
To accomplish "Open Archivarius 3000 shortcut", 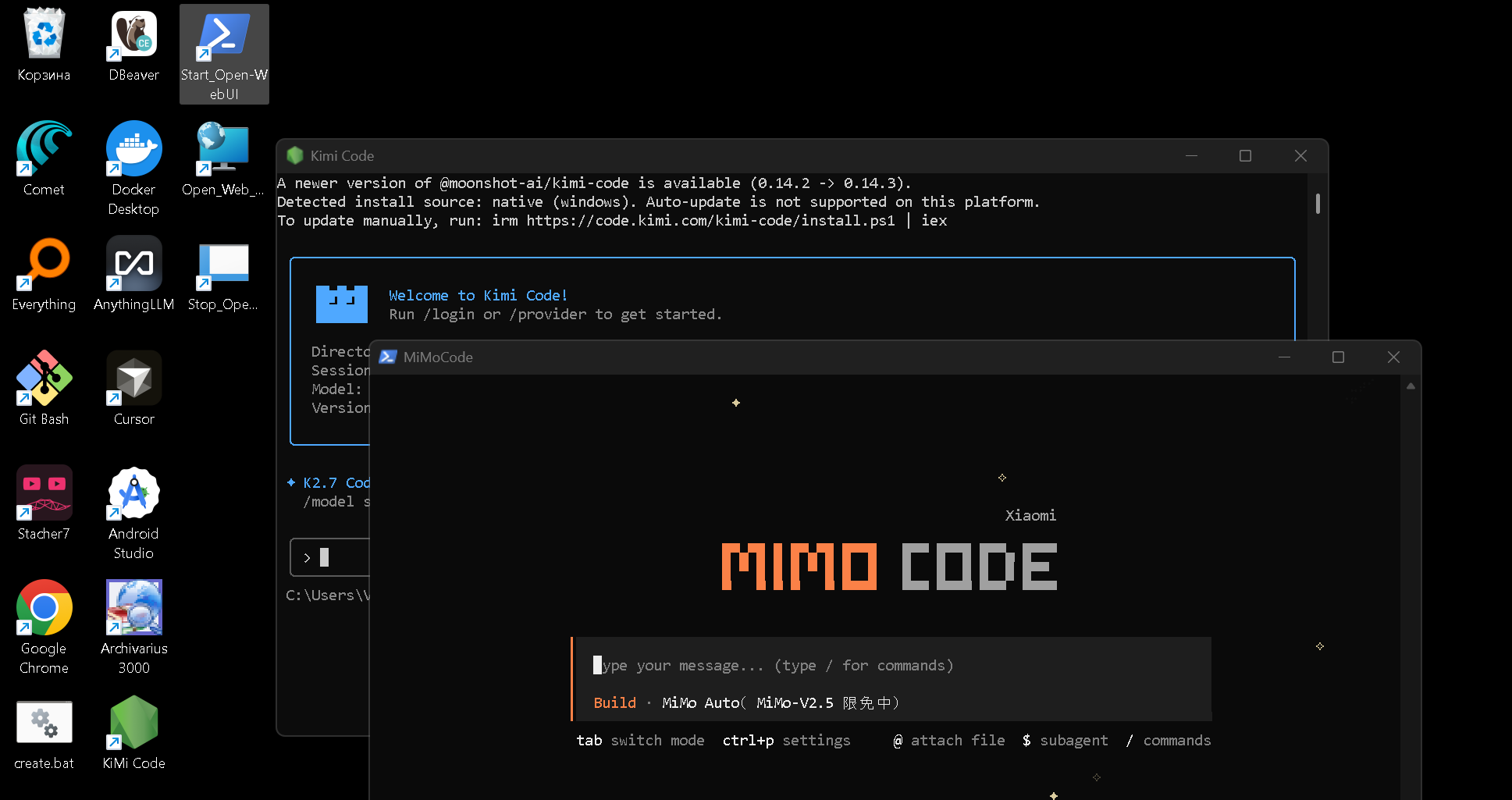I will click(133, 628).
